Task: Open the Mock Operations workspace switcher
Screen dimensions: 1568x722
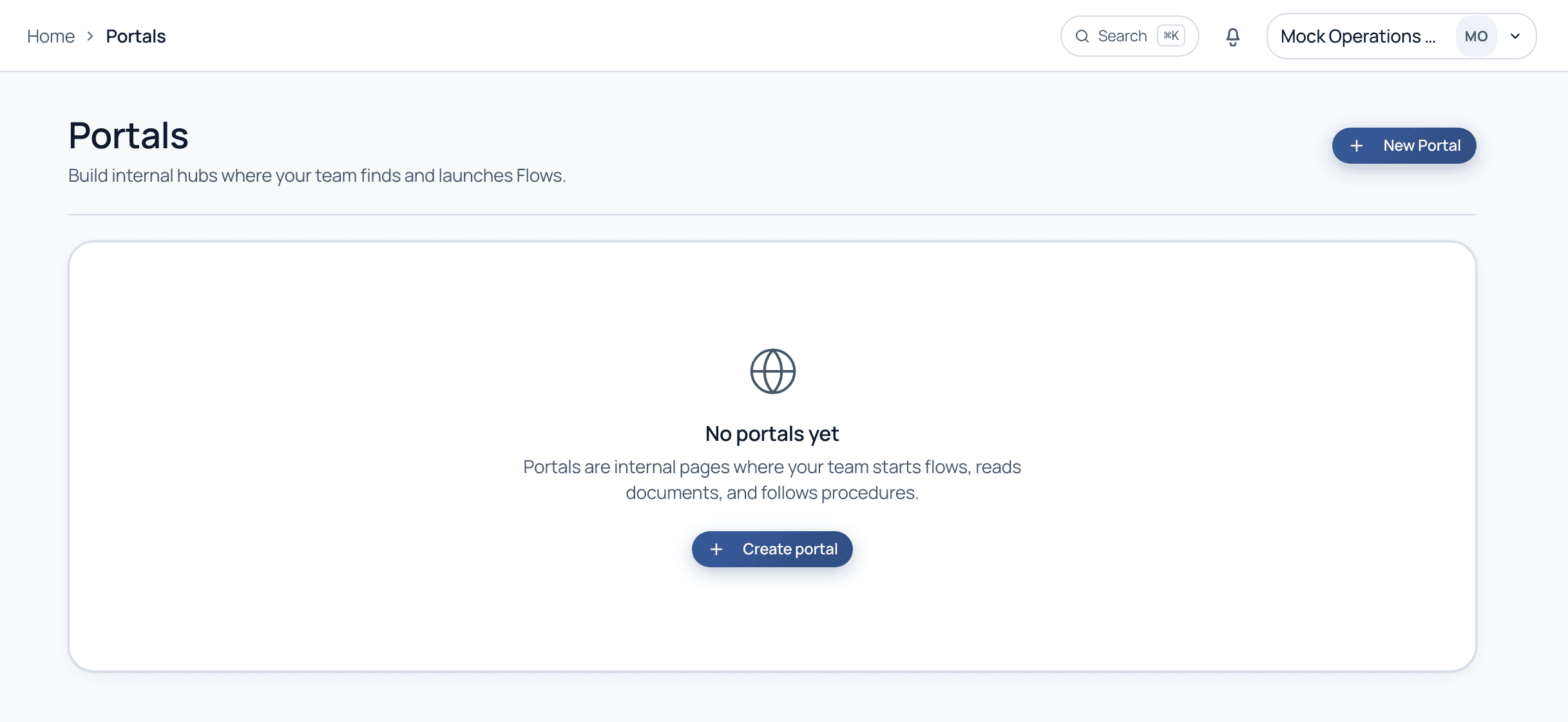Action: click(x=1401, y=36)
